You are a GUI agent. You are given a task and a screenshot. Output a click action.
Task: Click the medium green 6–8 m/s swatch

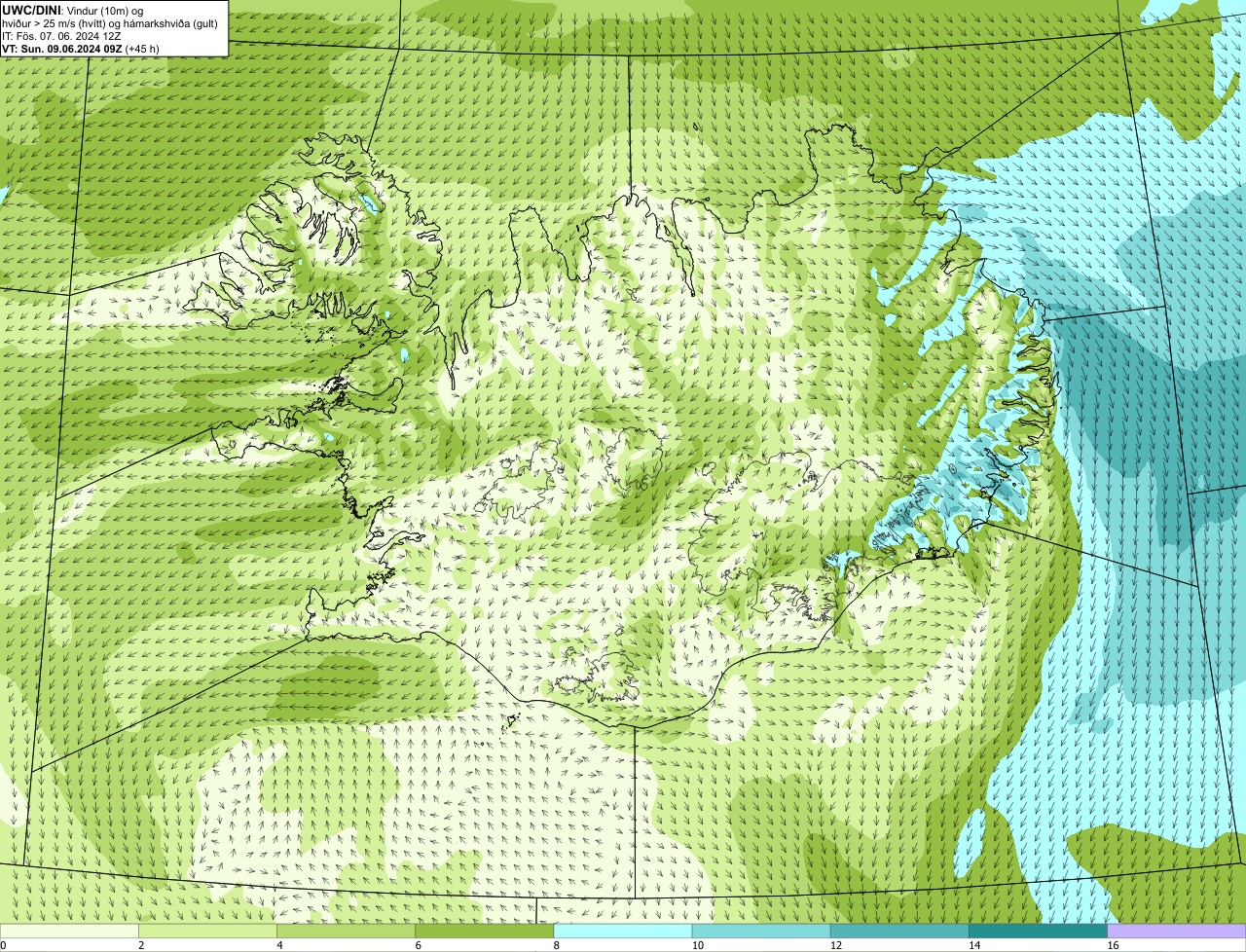point(485,931)
